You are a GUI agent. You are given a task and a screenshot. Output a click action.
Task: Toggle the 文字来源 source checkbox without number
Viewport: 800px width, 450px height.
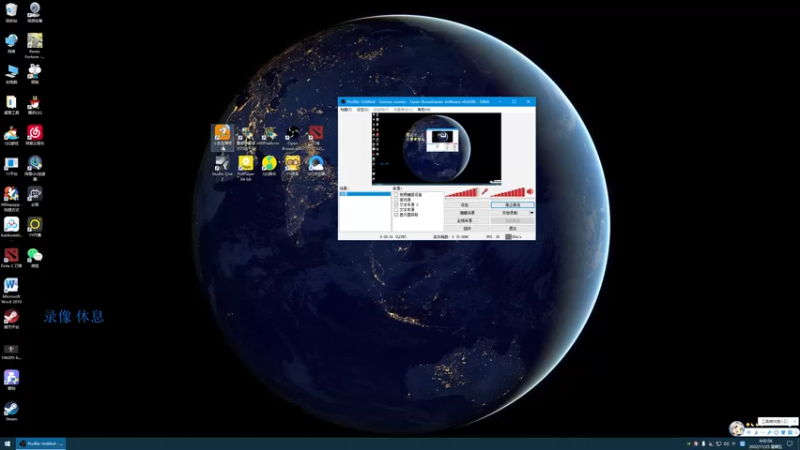[396, 210]
